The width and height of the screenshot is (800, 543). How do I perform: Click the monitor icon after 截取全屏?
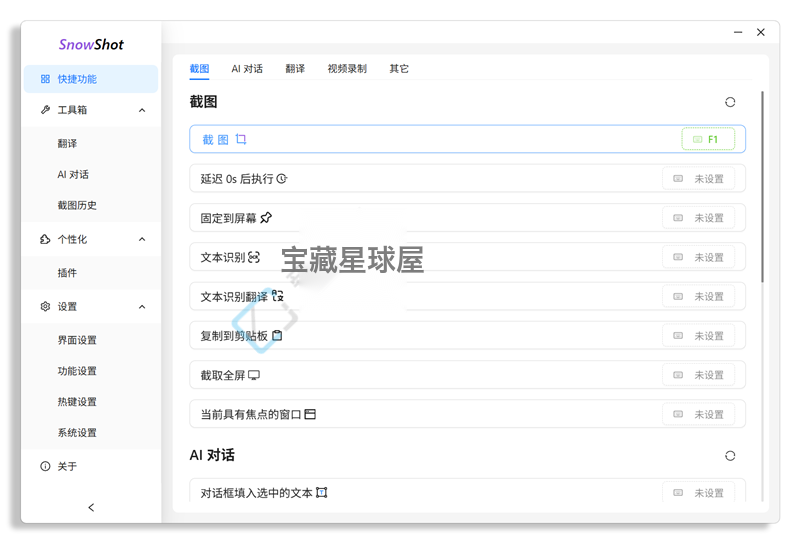(254, 375)
